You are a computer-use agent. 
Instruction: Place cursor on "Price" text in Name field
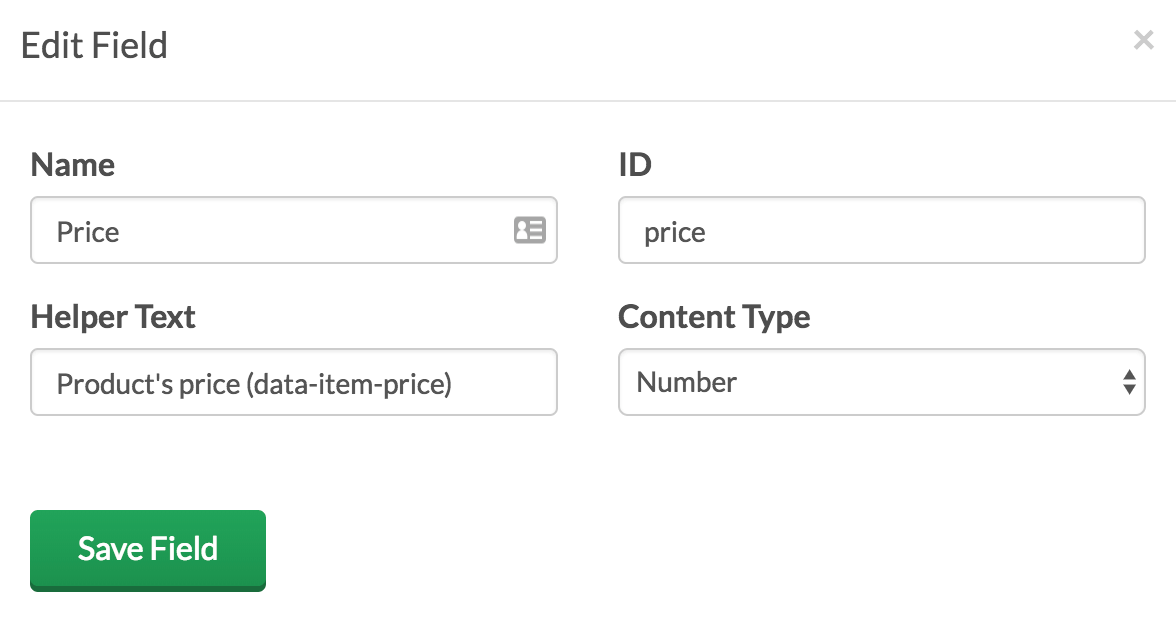pos(88,232)
